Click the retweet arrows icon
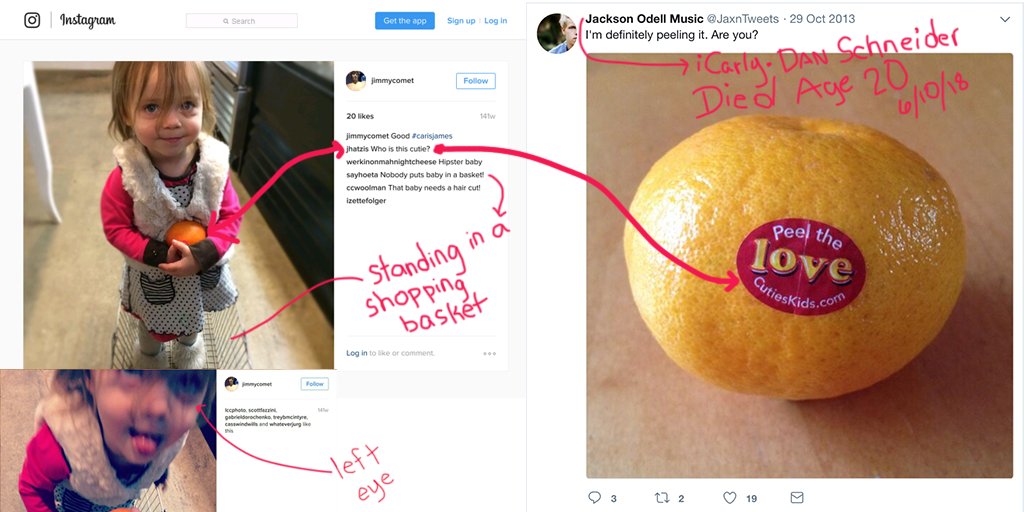The height and width of the screenshot is (512, 1024). coord(662,498)
